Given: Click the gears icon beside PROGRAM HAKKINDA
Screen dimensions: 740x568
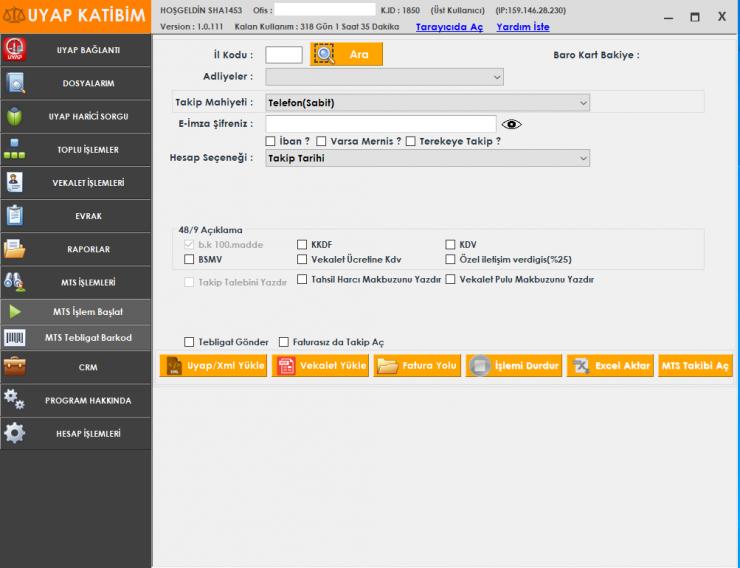Looking at the screenshot, I should point(15,400).
